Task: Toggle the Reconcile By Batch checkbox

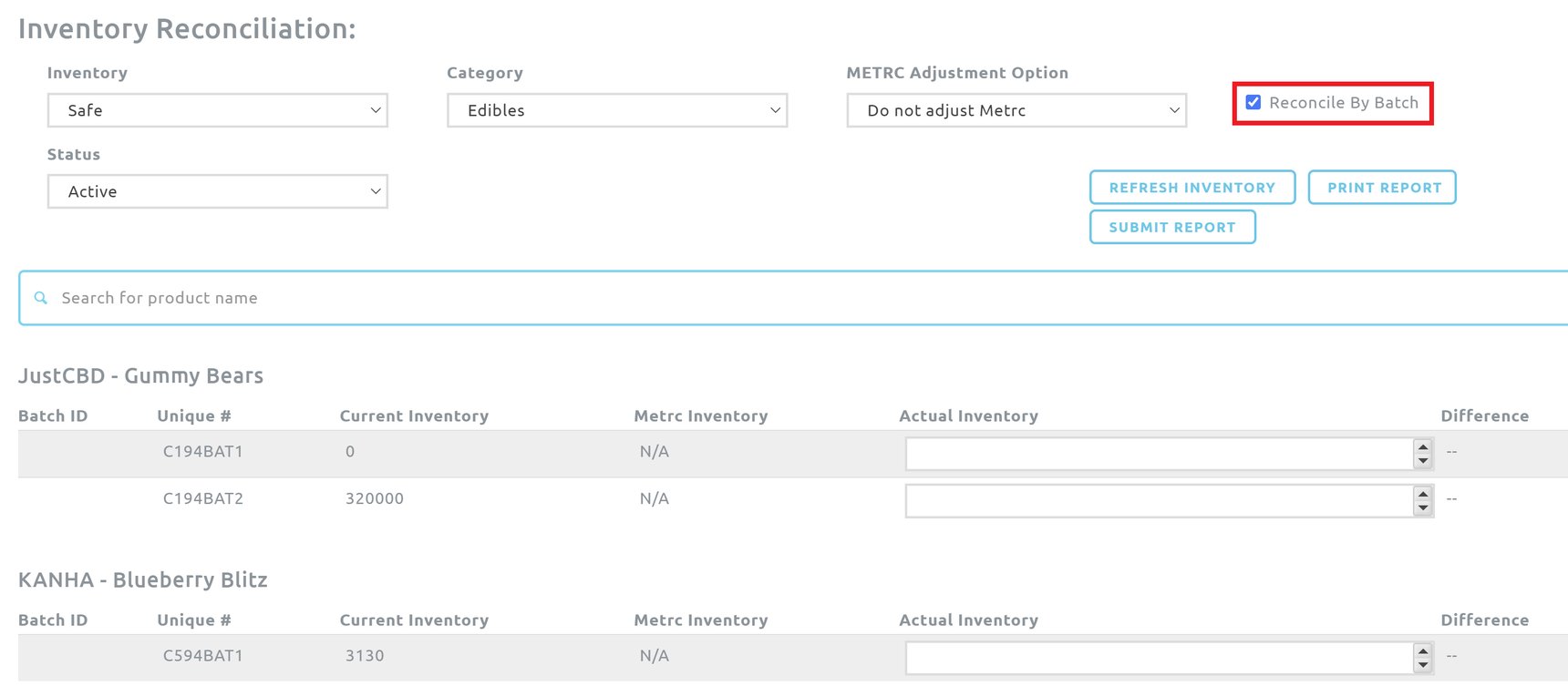Action: point(1253,103)
